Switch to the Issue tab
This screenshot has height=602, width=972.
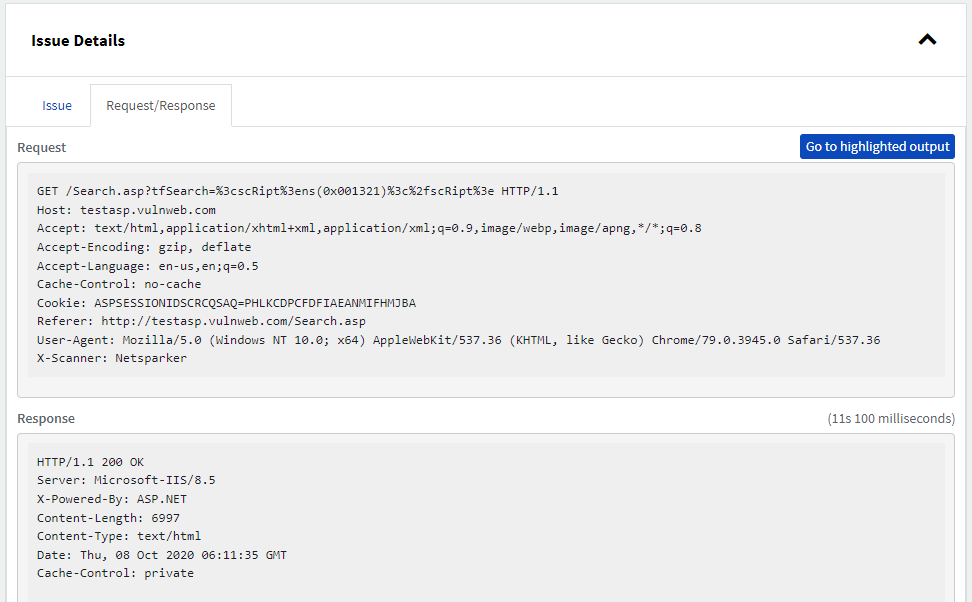click(x=57, y=105)
